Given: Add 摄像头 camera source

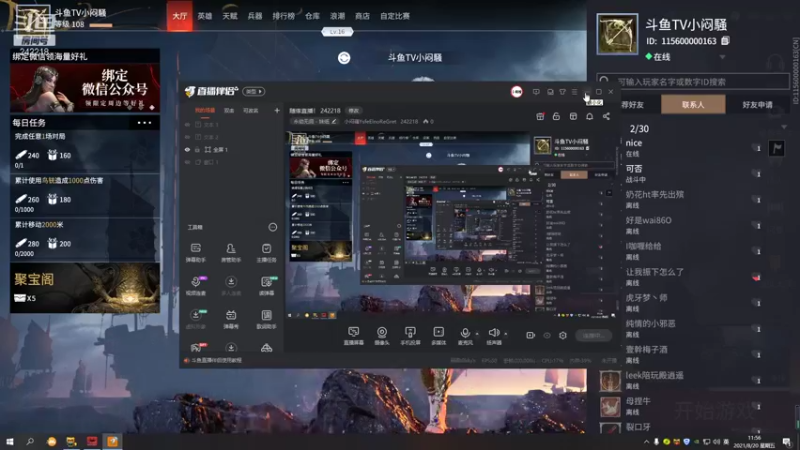Looking at the screenshot, I should point(382,336).
